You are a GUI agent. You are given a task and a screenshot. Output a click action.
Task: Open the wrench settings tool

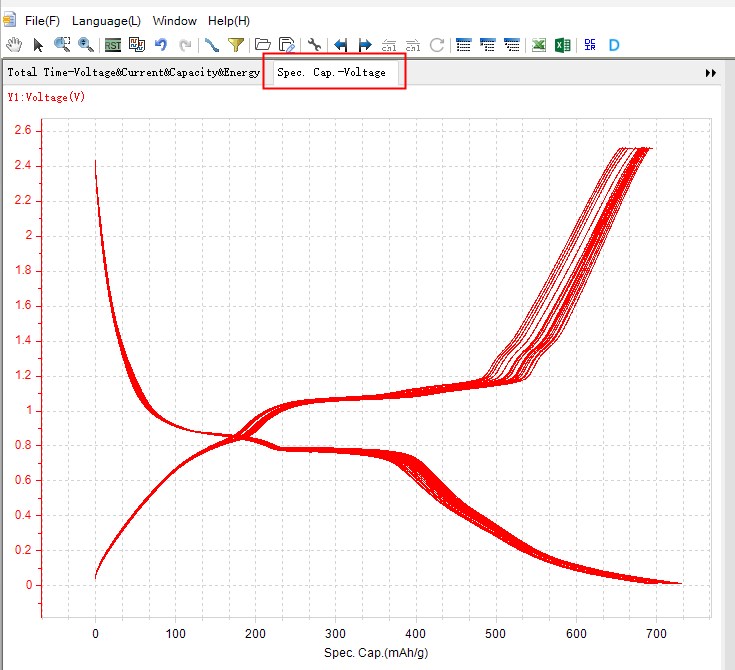click(x=314, y=45)
